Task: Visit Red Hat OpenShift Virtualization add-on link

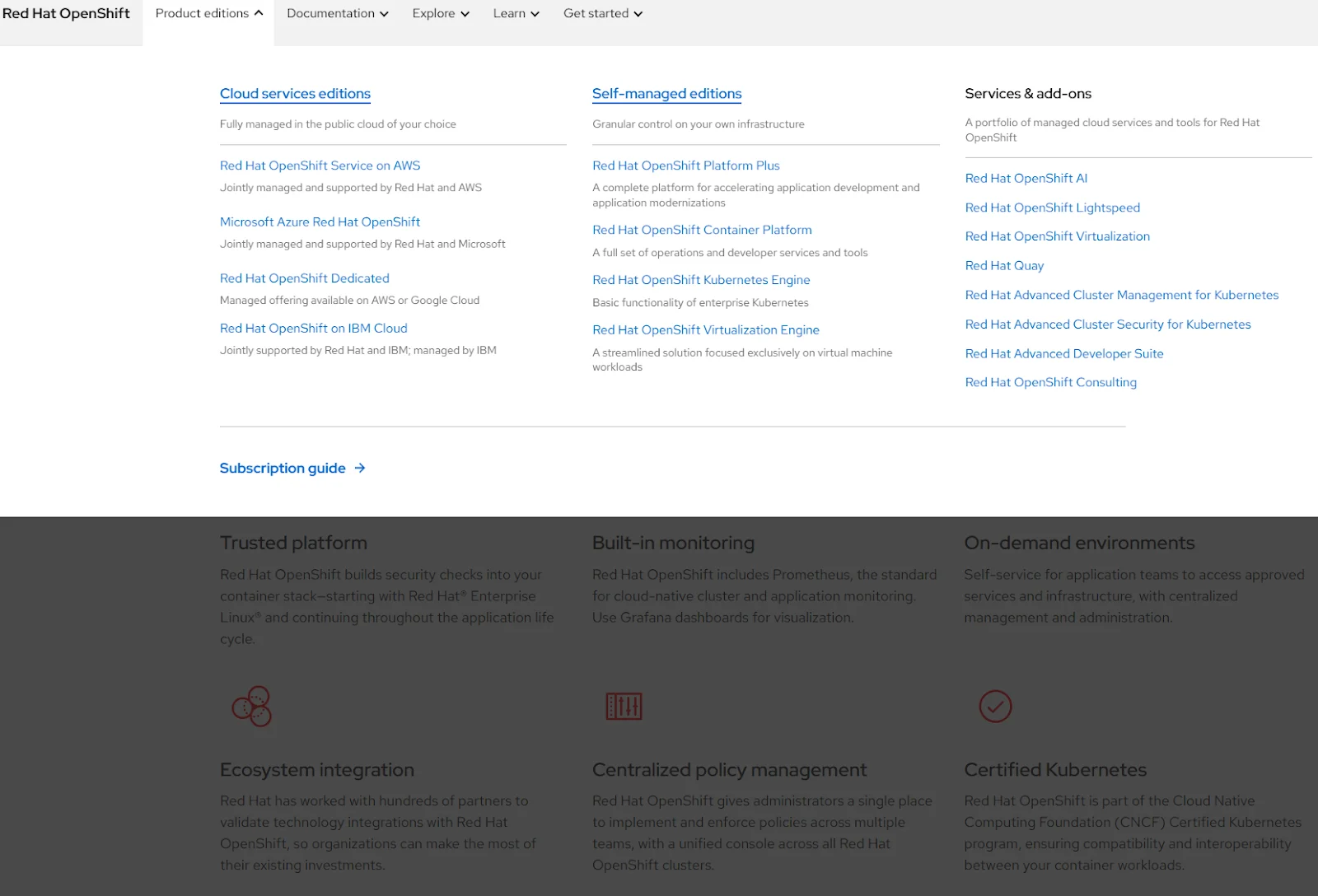Action: pyautogui.click(x=1057, y=237)
